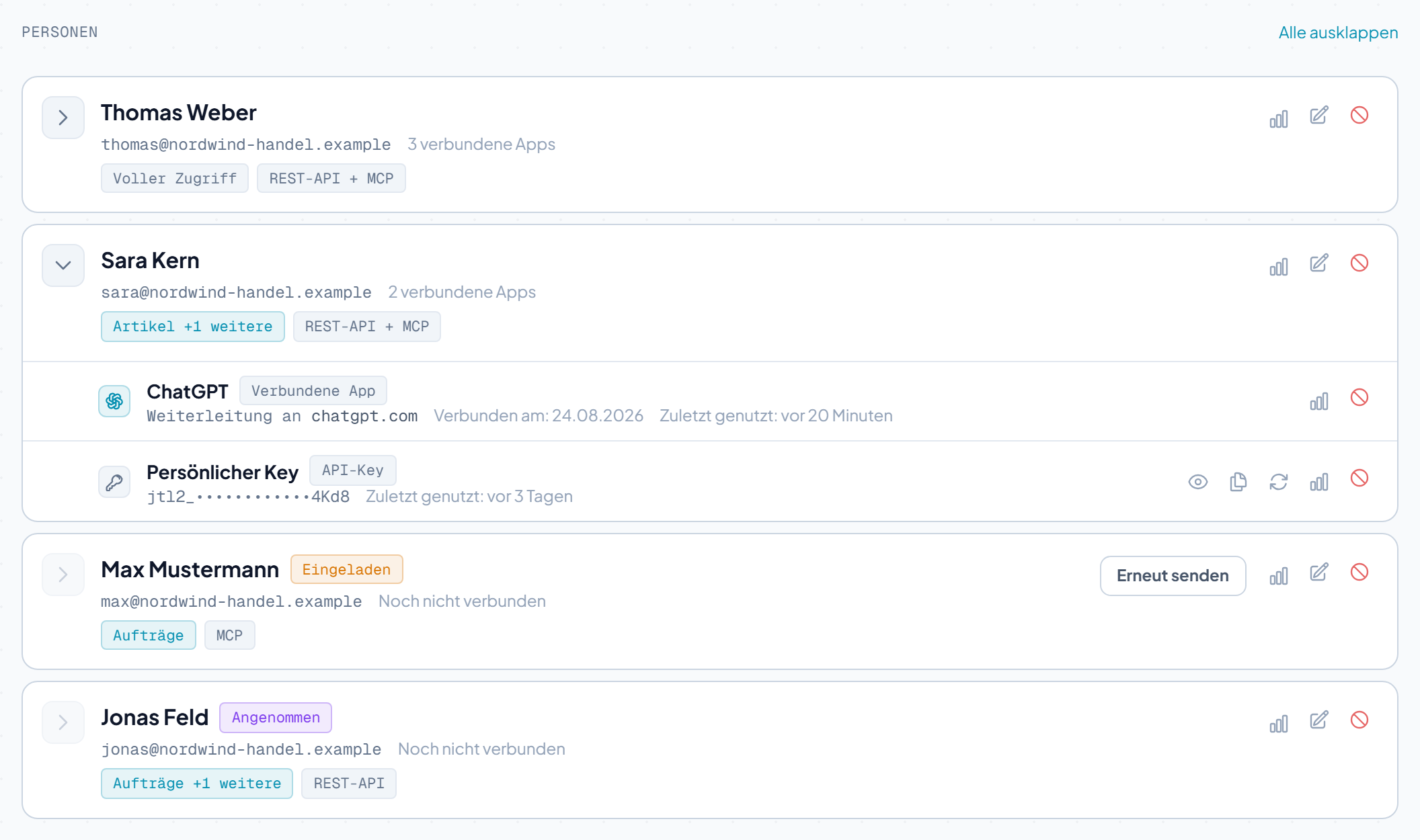
Task: Click the Verbundene App label
Action: (x=313, y=391)
